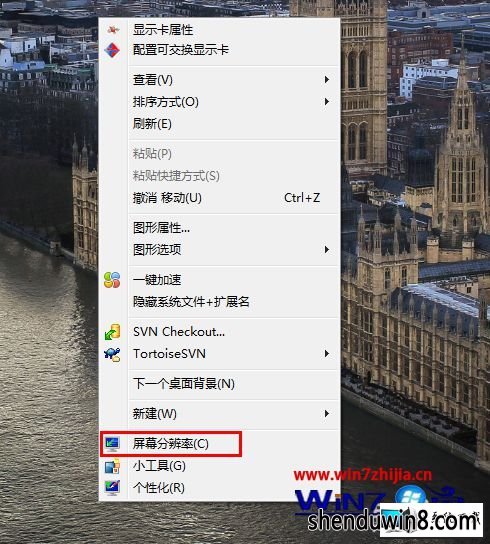The image size is (490, 544).
Task: Open SVN Checkout... entry
Action: click(x=219, y=332)
